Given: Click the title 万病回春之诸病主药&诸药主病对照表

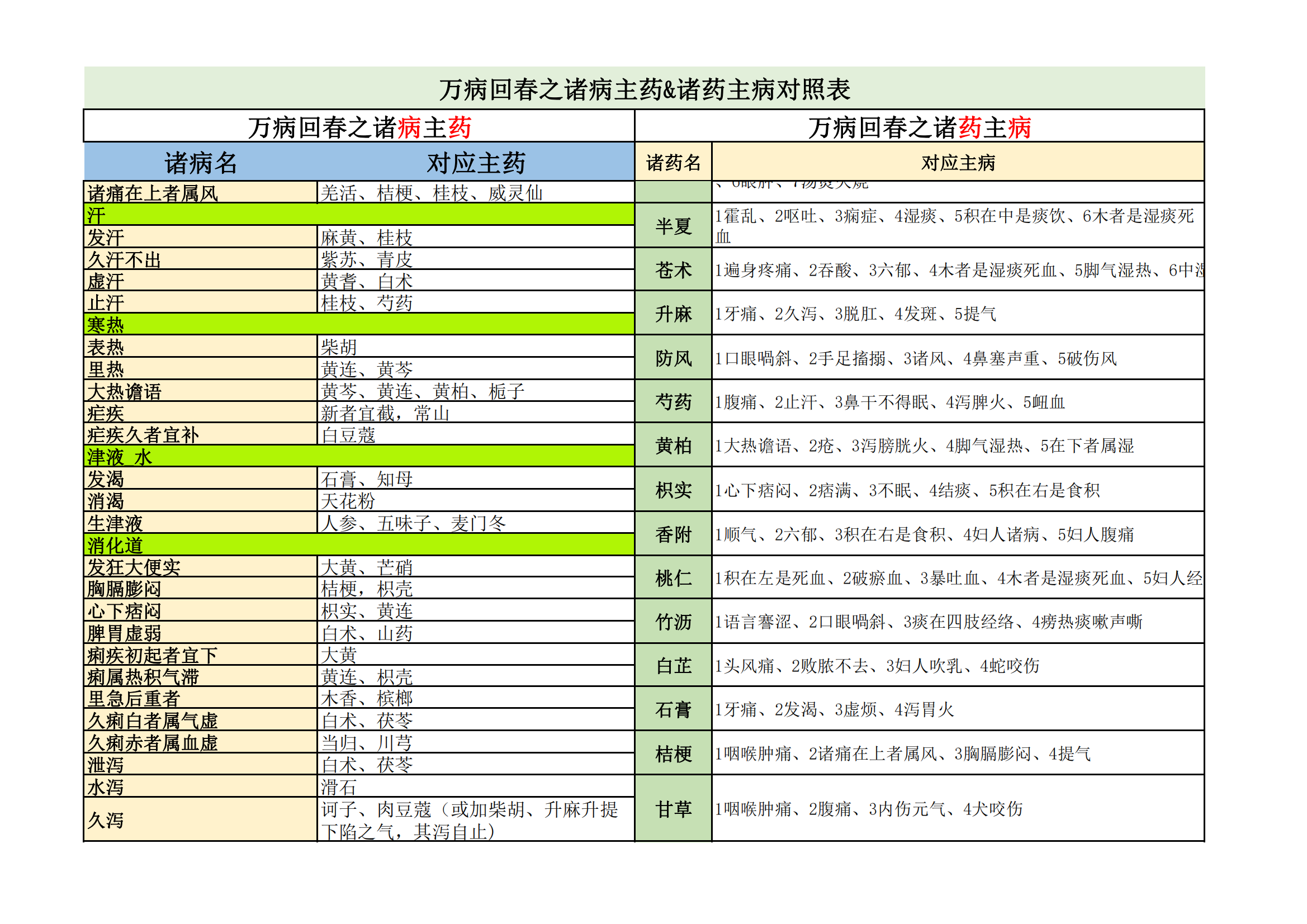Looking at the screenshot, I should (x=645, y=89).
